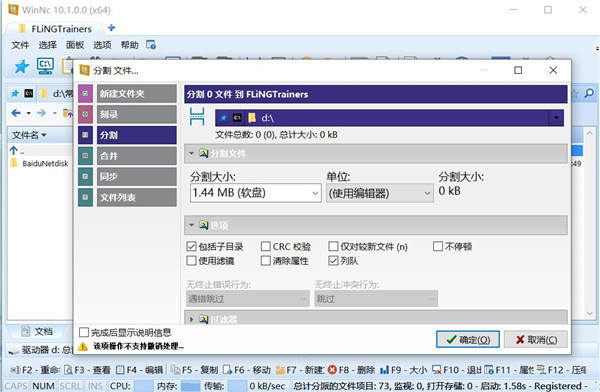The height and width of the screenshot is (392, 600).
Task: Click the F5 copy icon
Action: 175,370
